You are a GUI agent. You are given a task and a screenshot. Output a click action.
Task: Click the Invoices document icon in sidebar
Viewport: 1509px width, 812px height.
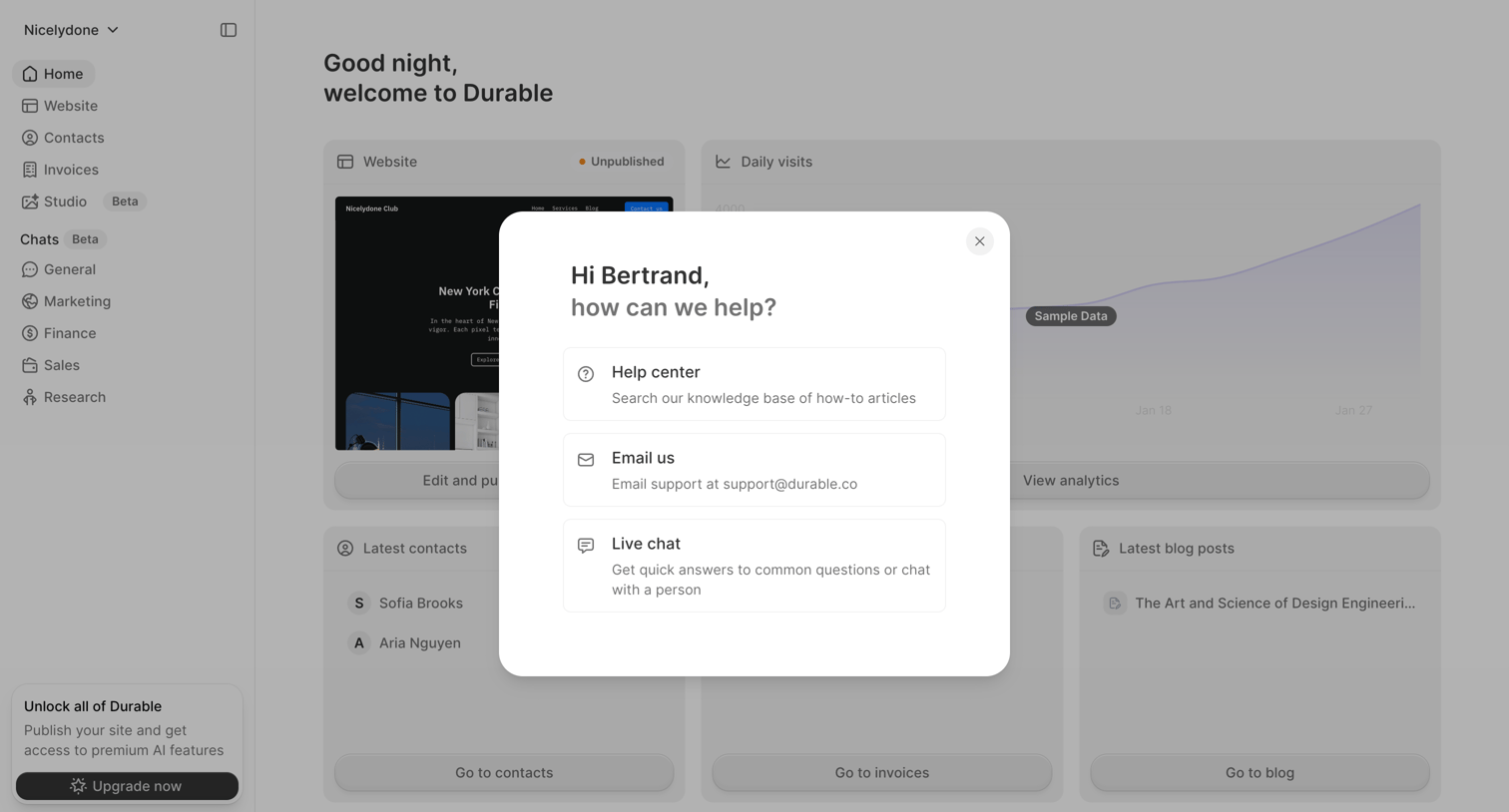click(x=30, y=170)
